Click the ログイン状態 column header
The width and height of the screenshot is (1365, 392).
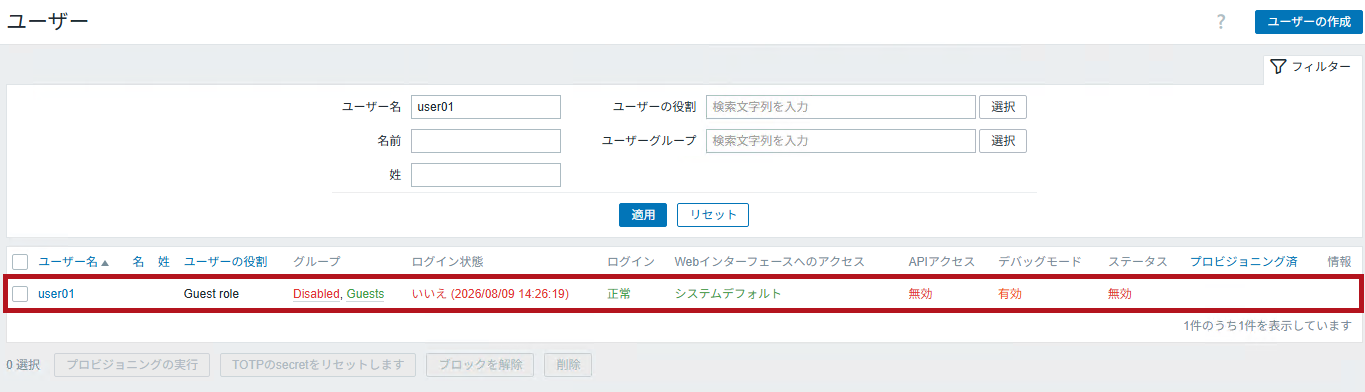point(447,262)
